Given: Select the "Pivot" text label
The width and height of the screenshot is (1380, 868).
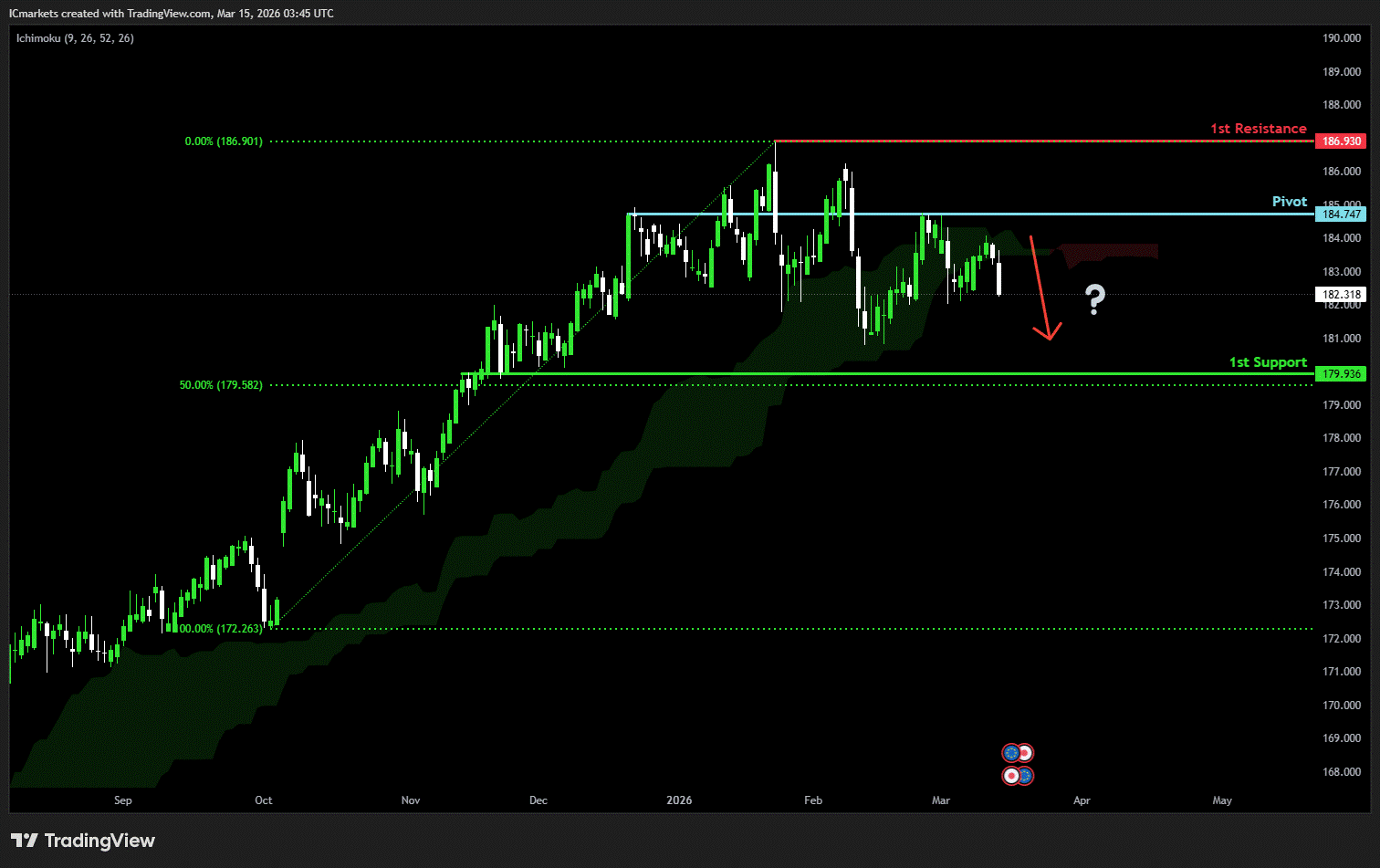Looking at the screenshot, I should coord(1289,202).
